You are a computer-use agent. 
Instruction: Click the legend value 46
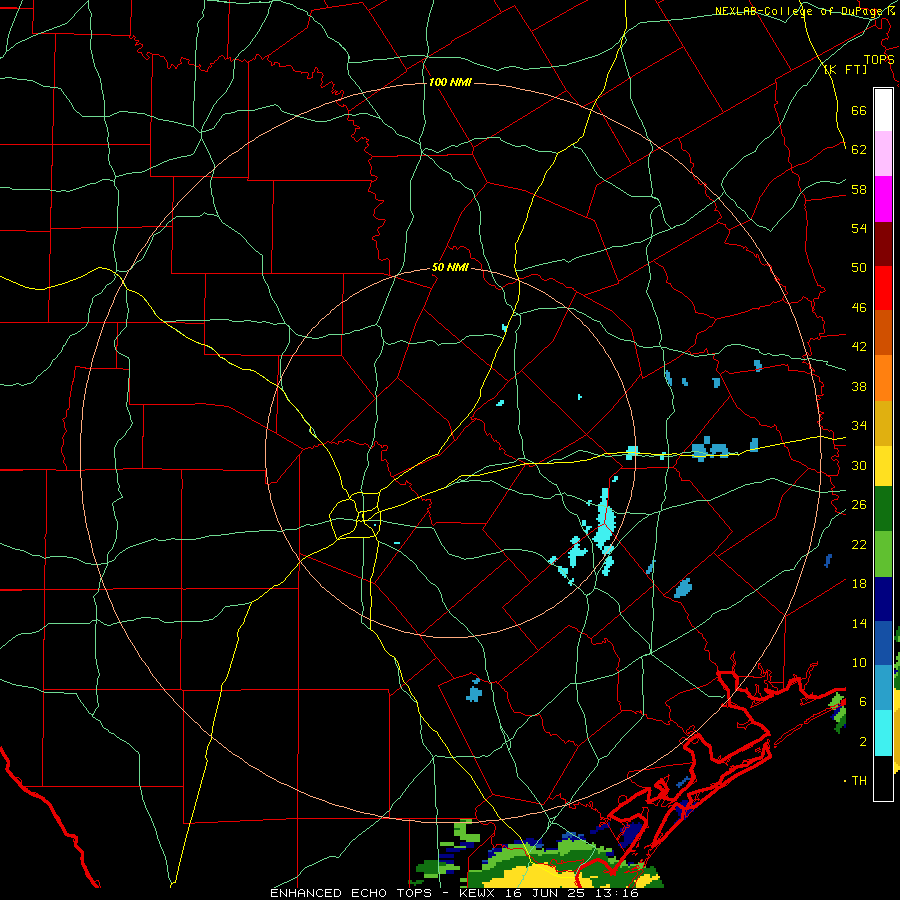pyautogui.click(x=859, y=308)
